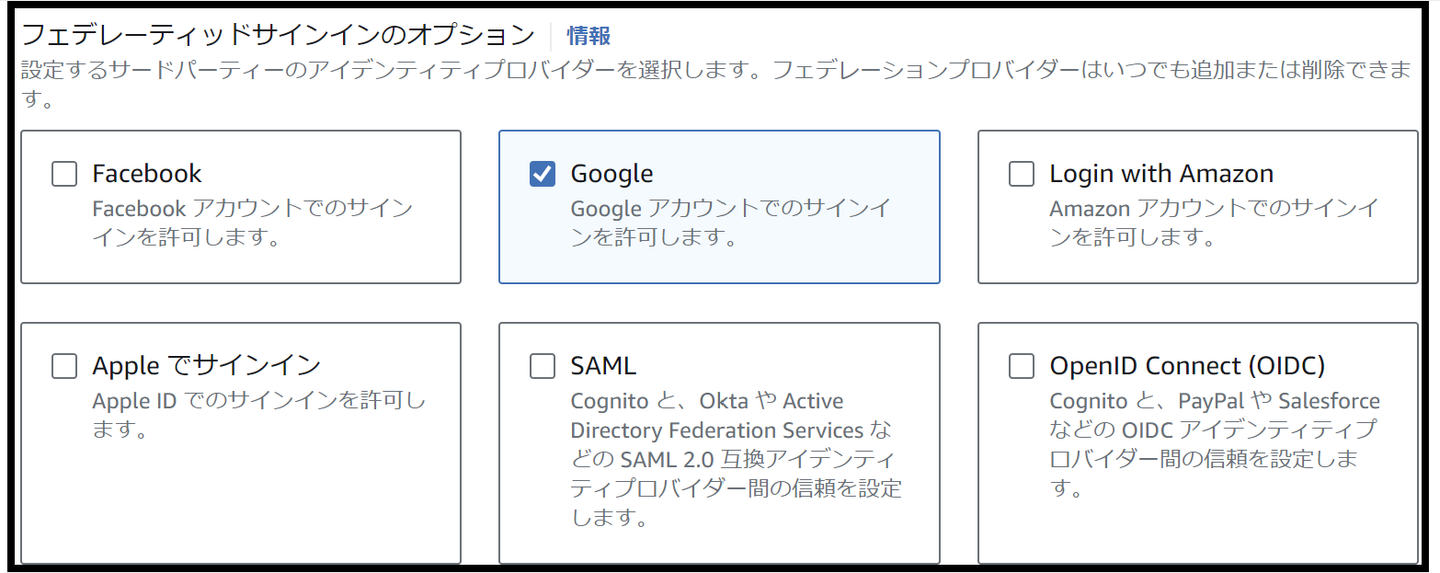
Task: Check the Apple でサインイン checkbox
Action: pos(64,366)
